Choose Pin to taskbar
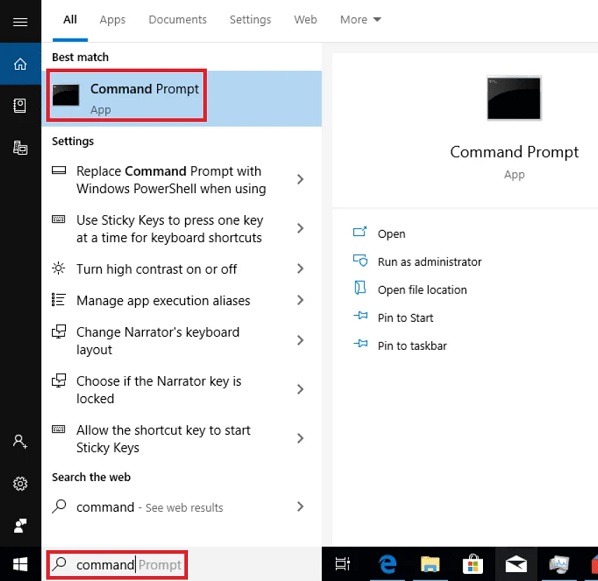598x581 pixels. click(x=412, y=346)
